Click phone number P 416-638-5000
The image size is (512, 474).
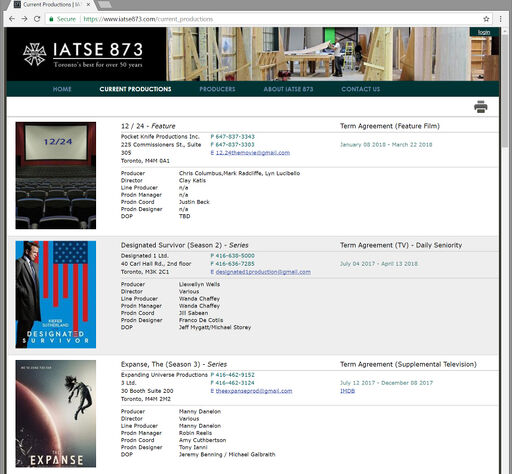(233, 256)
